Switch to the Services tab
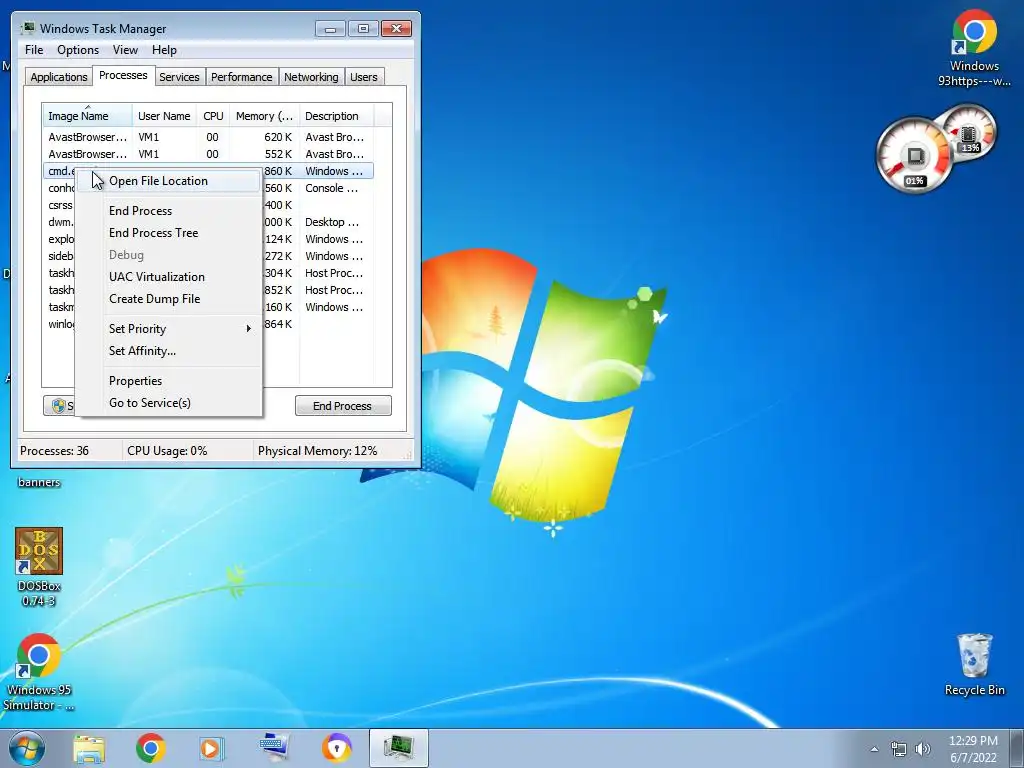Viewport: 1024px width, 768px height. [x=179, y=76]
